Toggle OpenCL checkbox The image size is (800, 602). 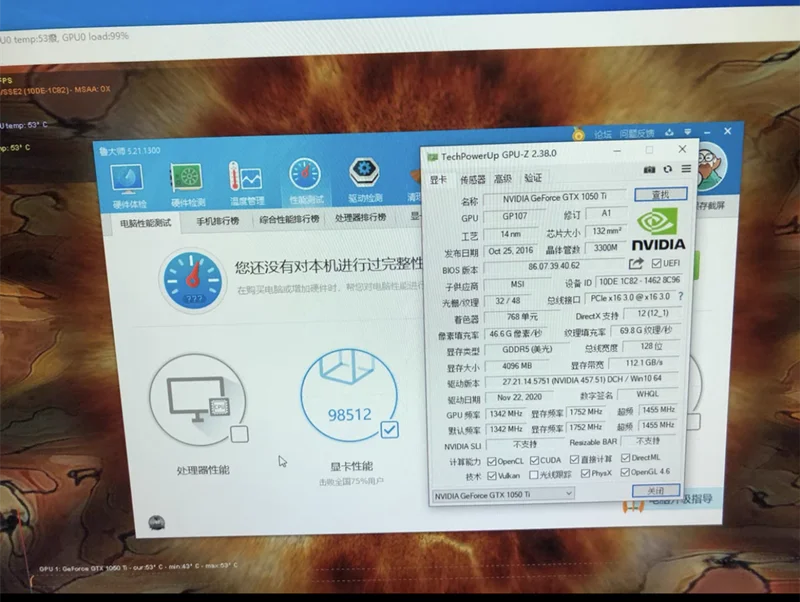pyautogui.click(x=491, y=461)
